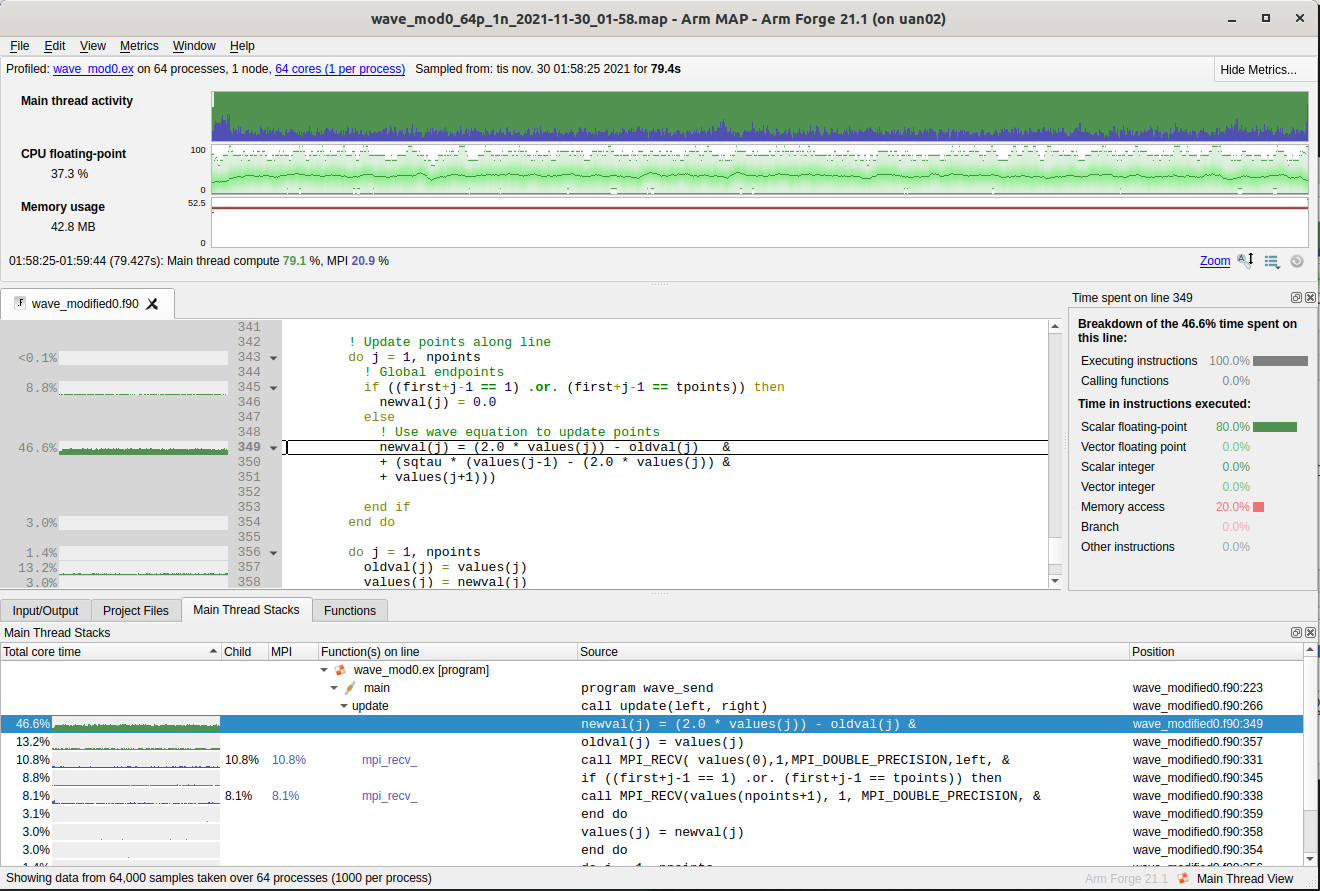This screenshot has height=891, width=1320.
Task: Undock the Main Thread Stacks panel
Action: click(x=1296, y=633)
